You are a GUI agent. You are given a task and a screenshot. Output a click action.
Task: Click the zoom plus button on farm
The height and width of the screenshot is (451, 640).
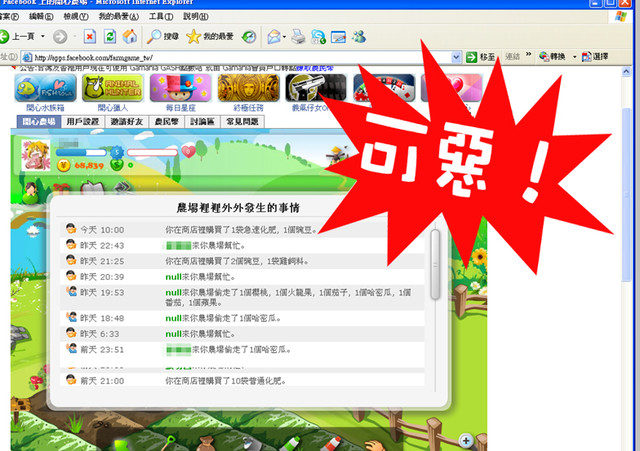click(466, 441)
